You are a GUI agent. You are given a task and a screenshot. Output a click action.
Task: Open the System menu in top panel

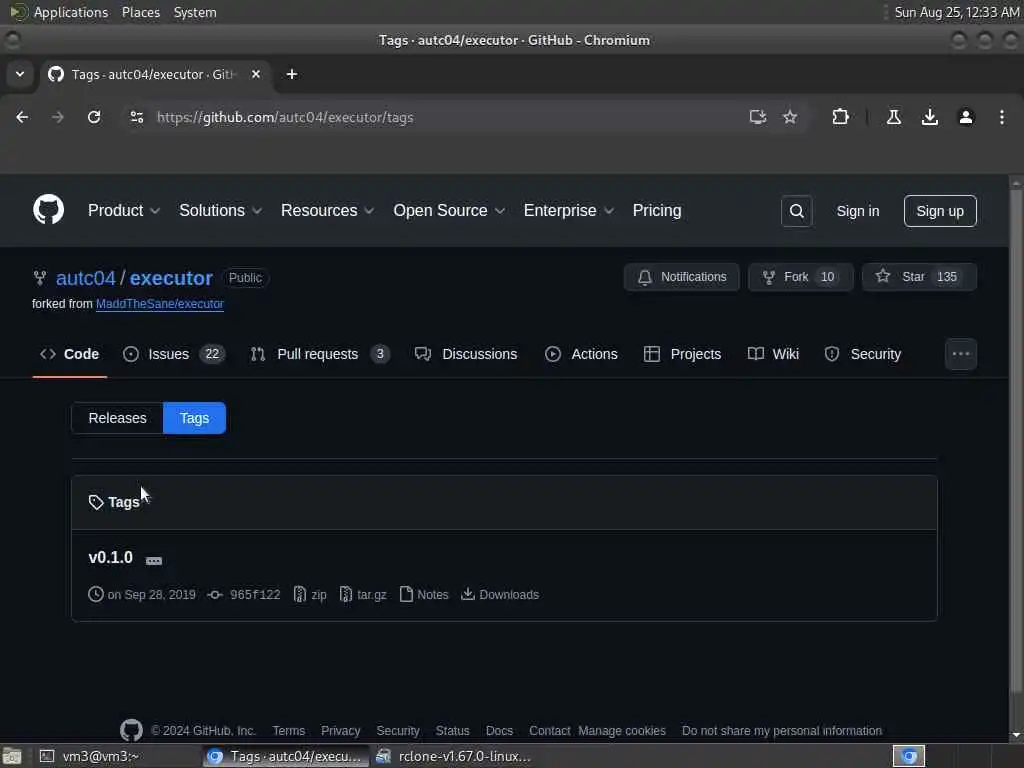click(x=195, y=12)
